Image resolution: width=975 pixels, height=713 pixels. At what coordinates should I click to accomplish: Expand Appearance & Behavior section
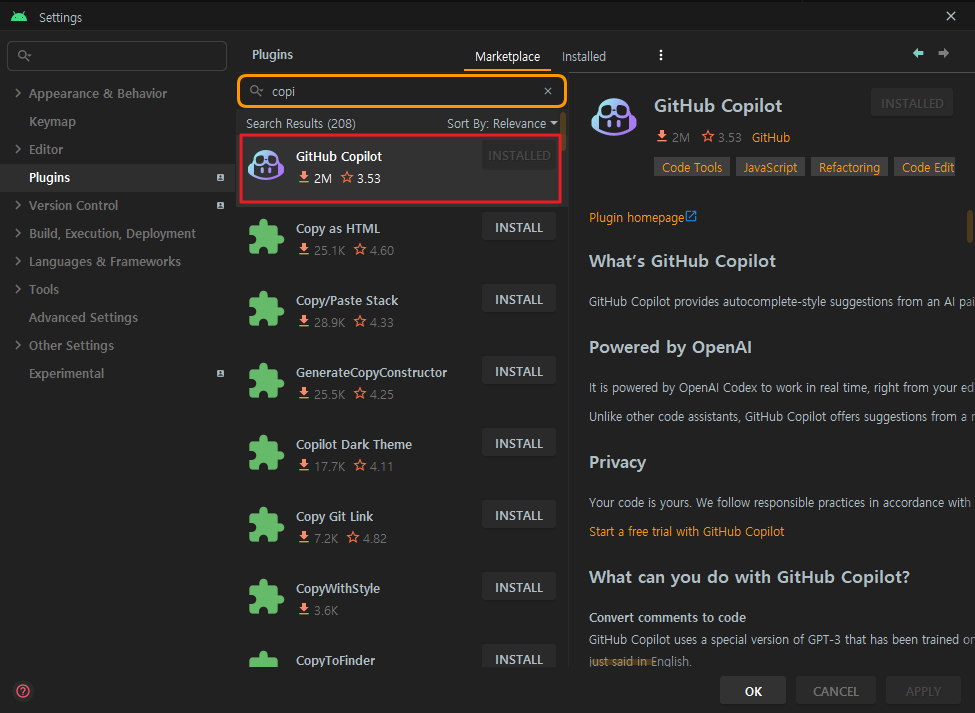[18, 93]
